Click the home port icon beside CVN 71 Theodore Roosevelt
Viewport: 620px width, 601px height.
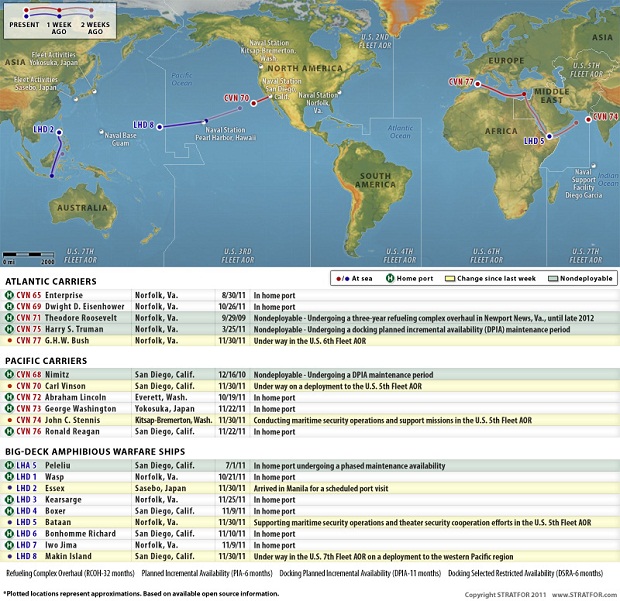point(9,318)
